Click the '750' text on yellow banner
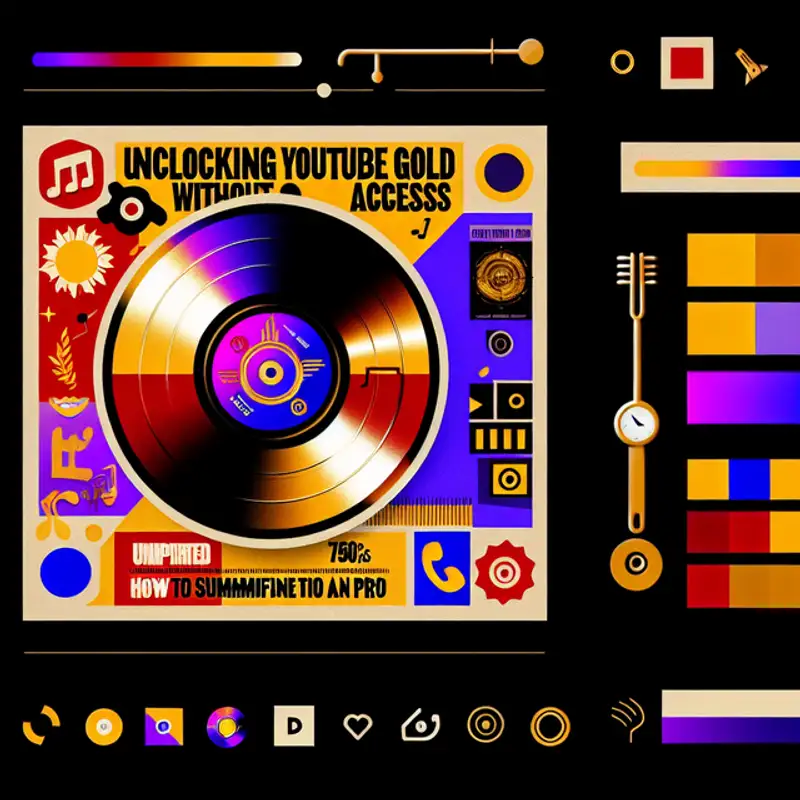This screenshot has height=800, width=800. (345, 553)
